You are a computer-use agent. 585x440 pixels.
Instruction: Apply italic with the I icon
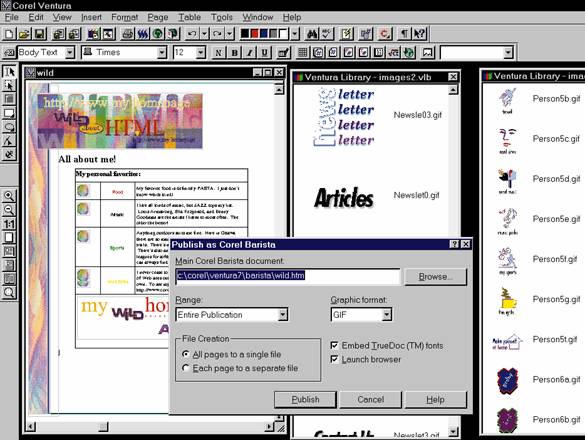tap(250, 53)
